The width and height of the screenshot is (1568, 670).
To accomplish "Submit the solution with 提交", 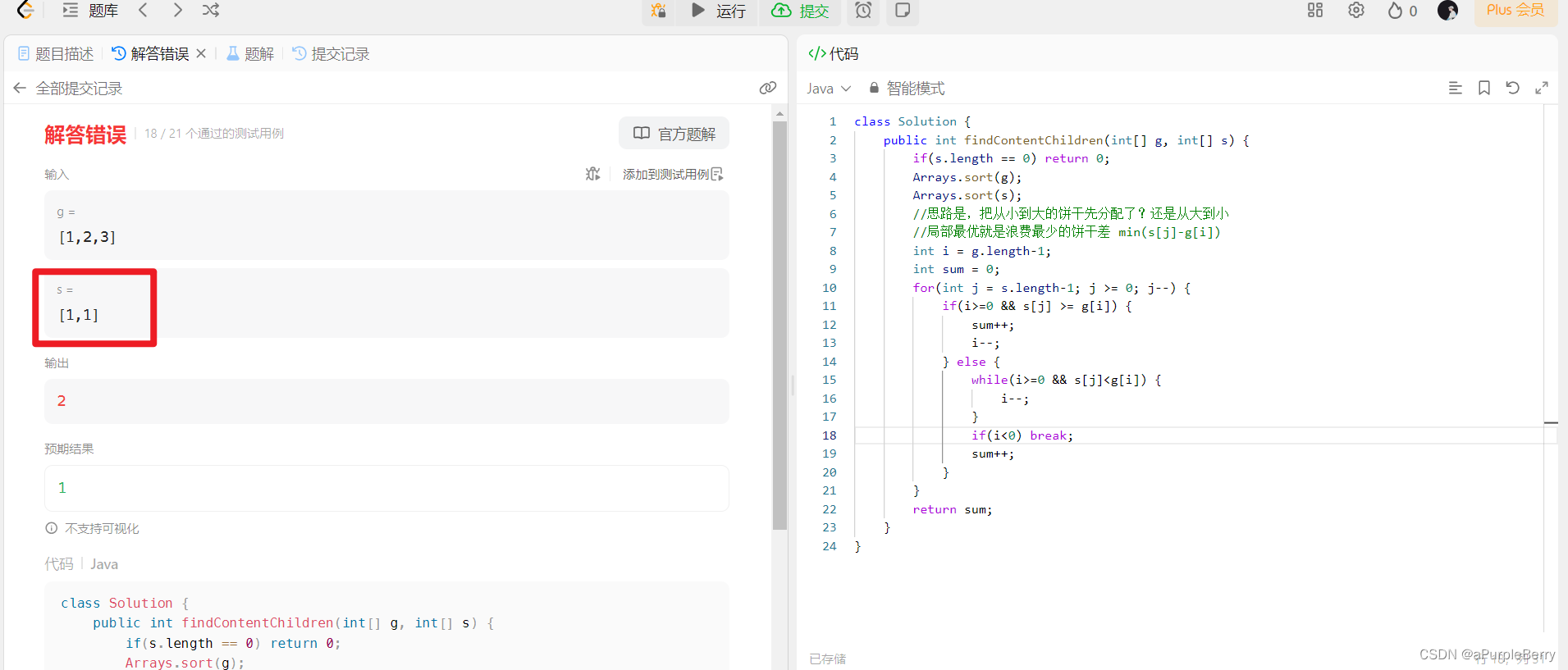I will tap(800, 11).
